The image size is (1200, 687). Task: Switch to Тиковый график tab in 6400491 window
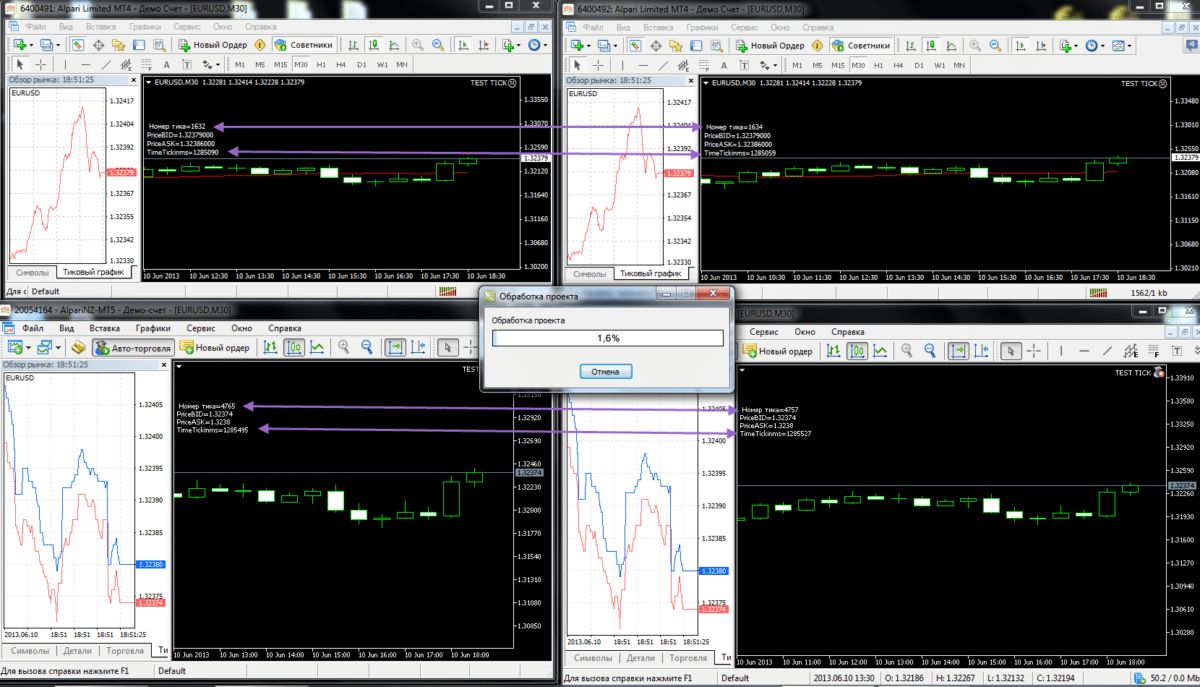coord(93,272)
